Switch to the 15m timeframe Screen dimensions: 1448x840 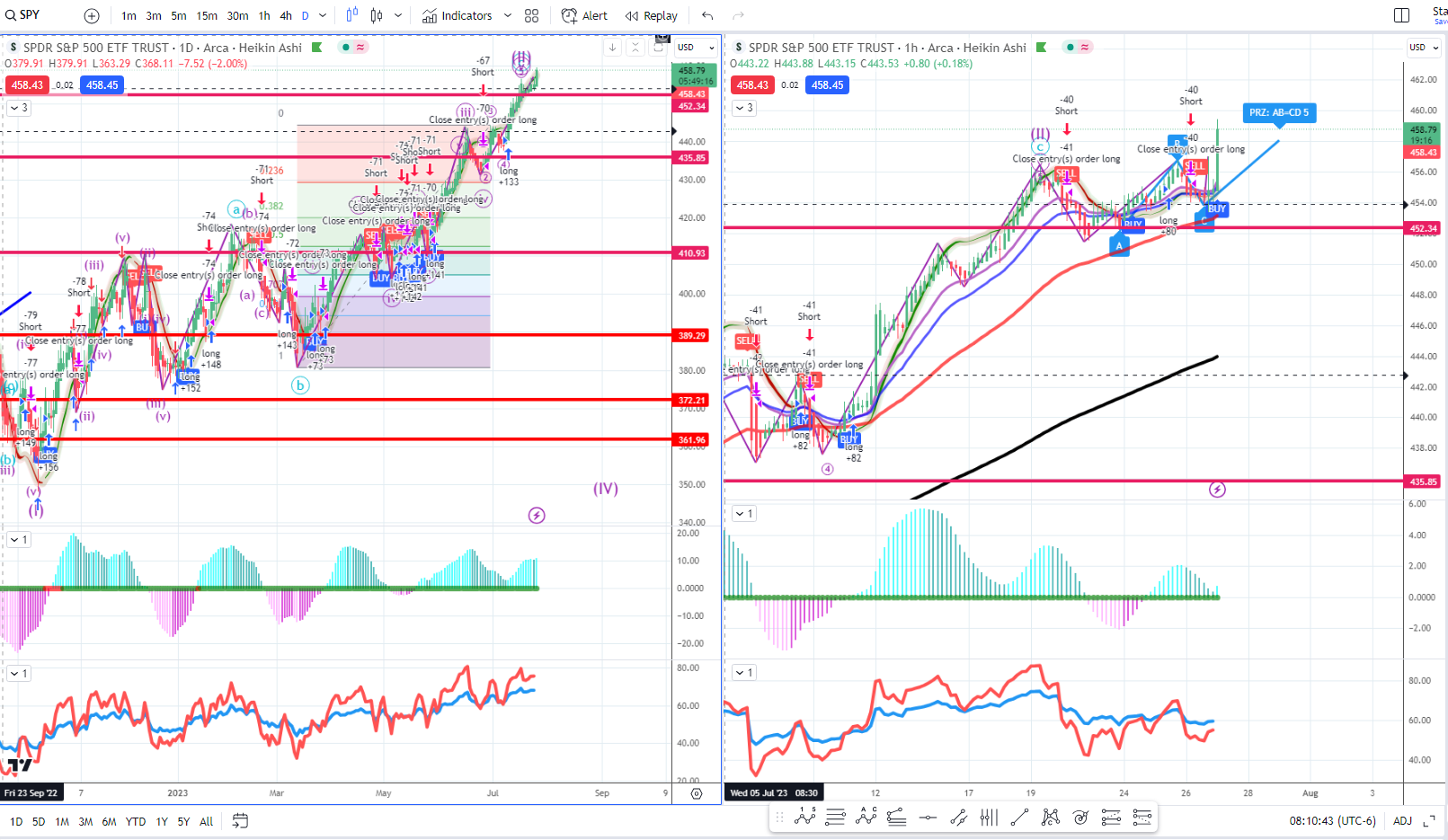coord(207,15)
